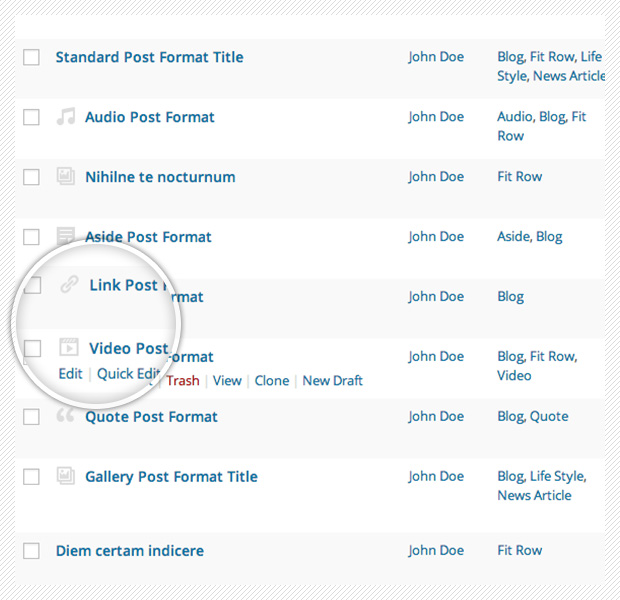
Task: Select the Audio Post Format checkbox
Action: (31, 117)
